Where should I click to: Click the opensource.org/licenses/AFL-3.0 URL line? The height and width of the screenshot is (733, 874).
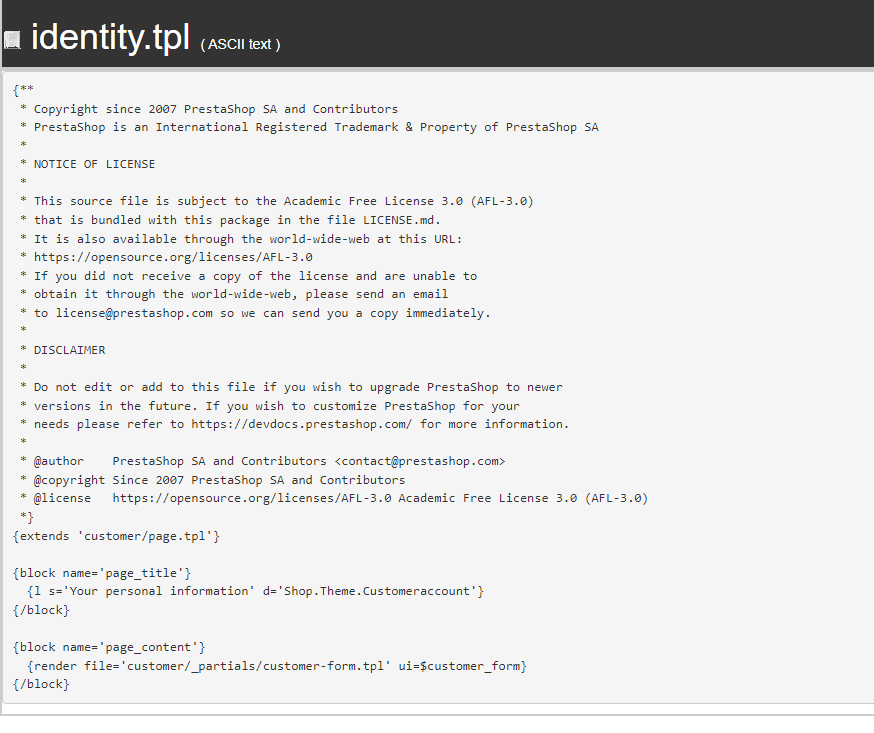(x=173, y=257)
